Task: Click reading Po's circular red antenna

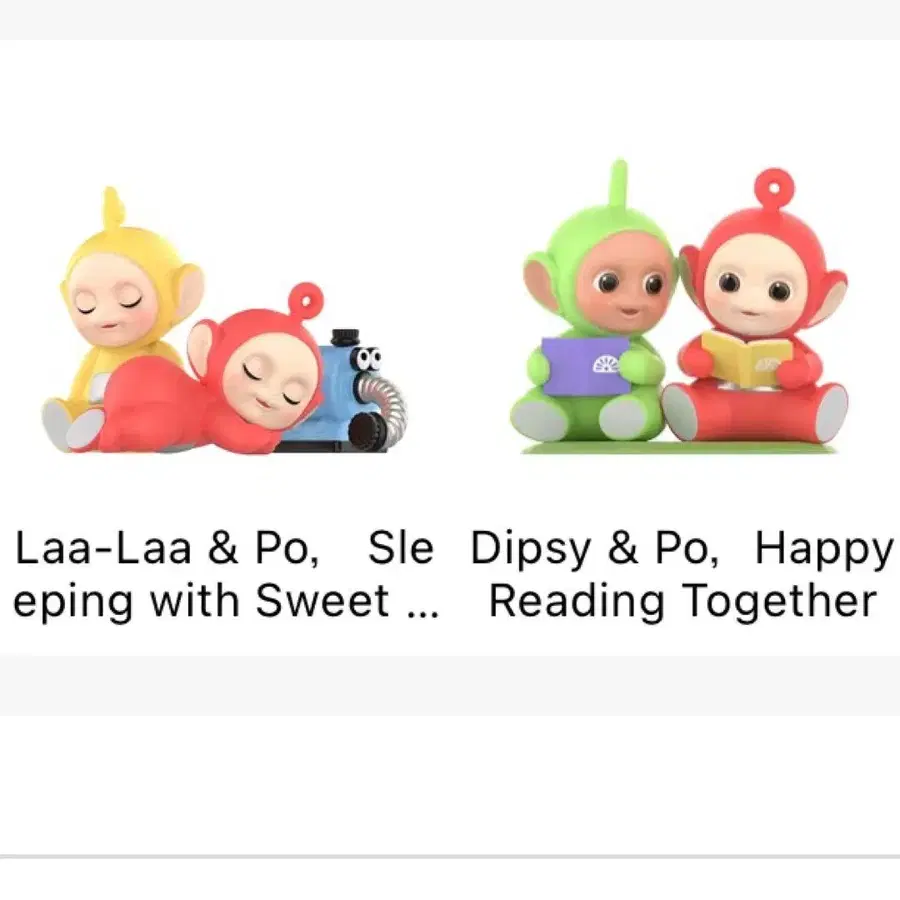Action: pyautogui.click(x=775, y=188)
